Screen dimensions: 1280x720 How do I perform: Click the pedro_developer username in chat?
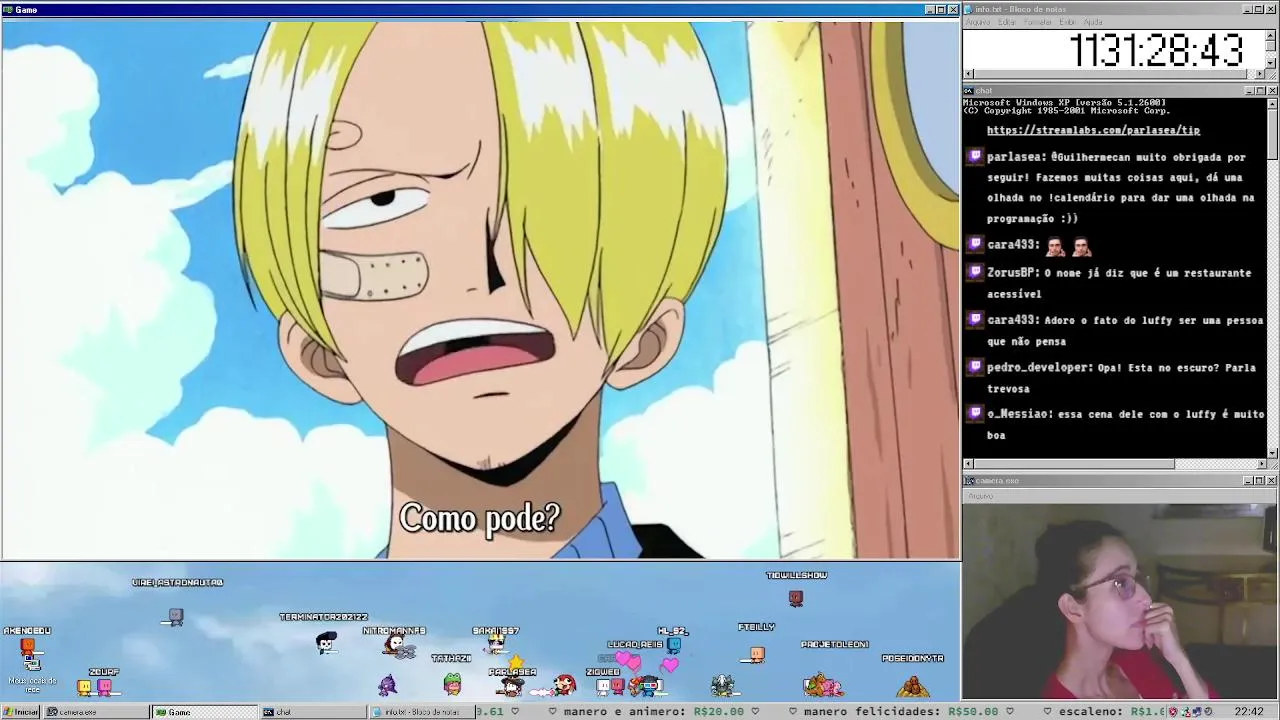click(x=1038, y=367)
